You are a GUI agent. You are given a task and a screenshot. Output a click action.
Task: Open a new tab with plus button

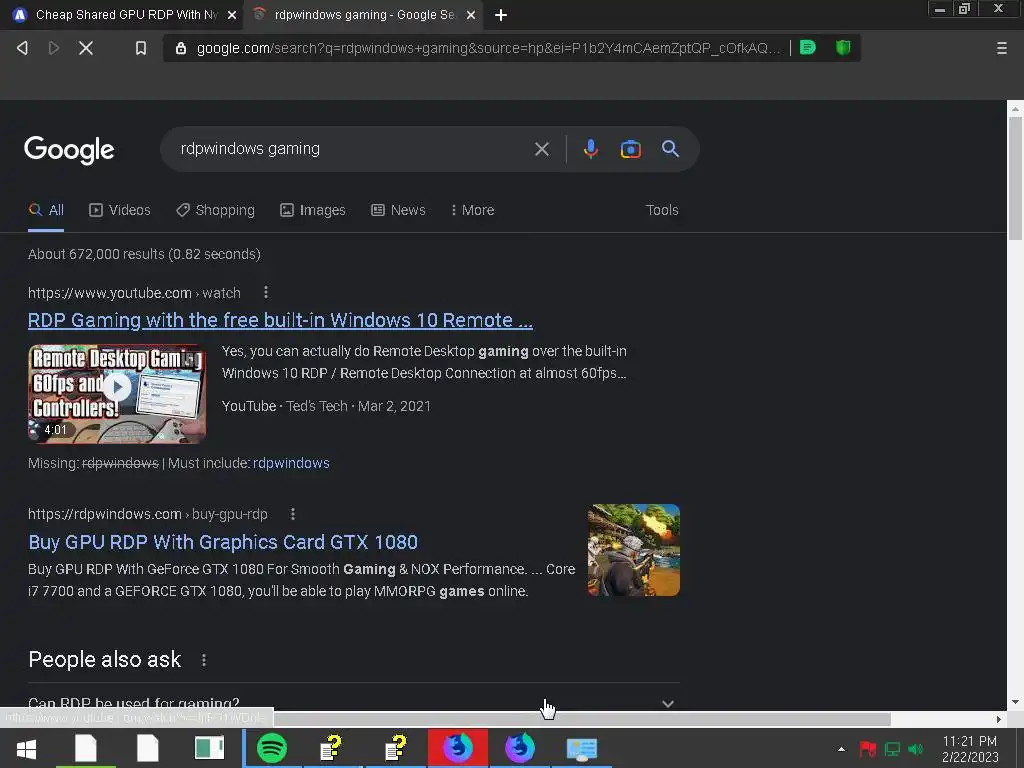pos(501,15)
